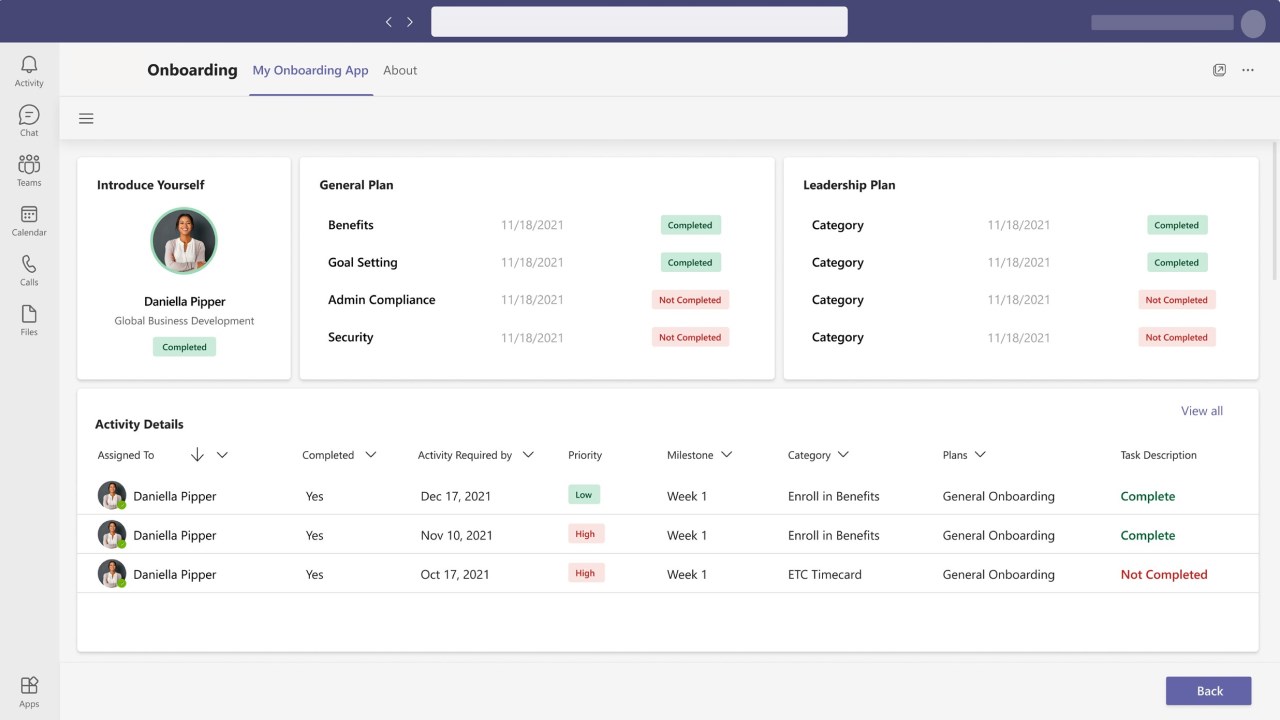Select the My Onboarding App tab
1280x720 pixels.
coord(310,70)
